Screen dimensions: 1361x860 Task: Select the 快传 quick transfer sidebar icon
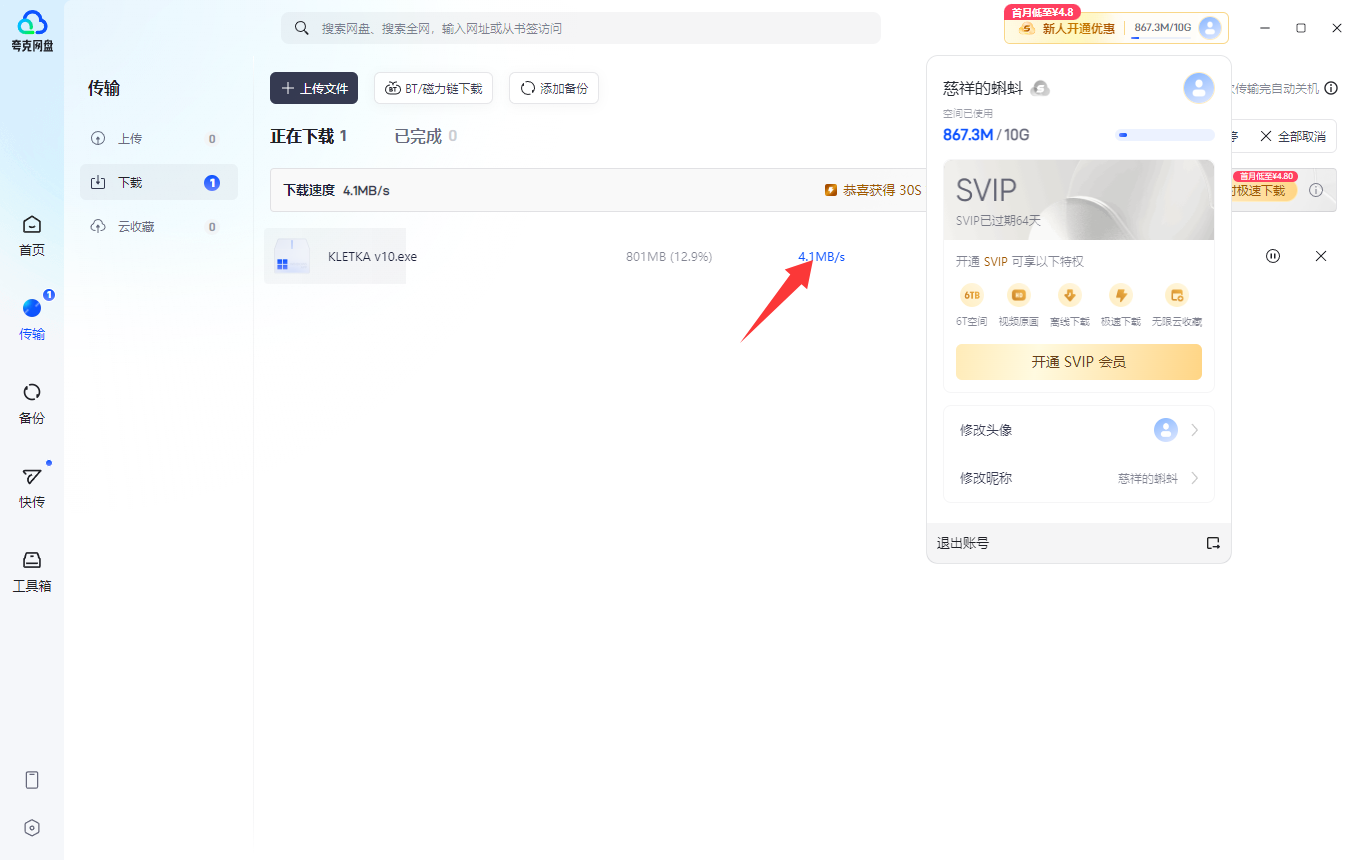tap(31, 487)
